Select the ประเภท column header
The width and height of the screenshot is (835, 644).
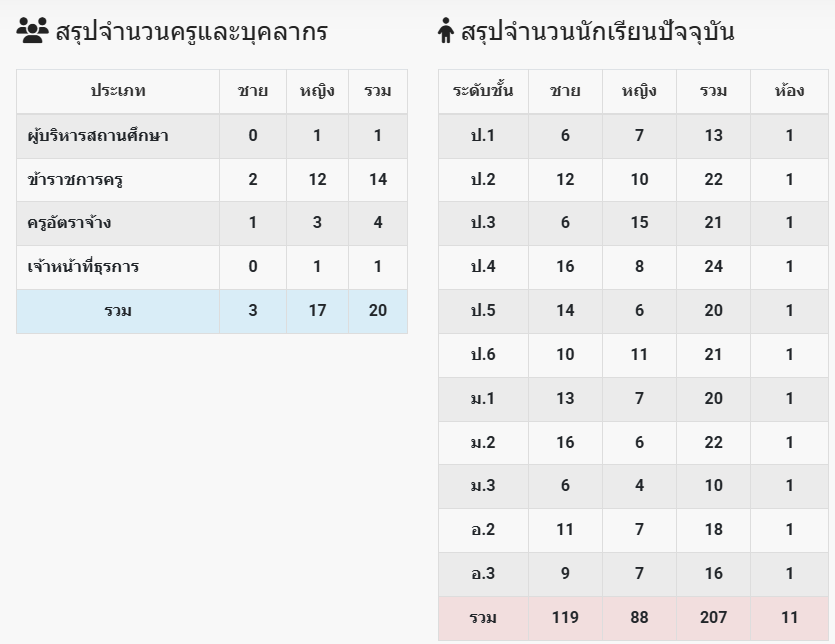(x=118, y=91)
